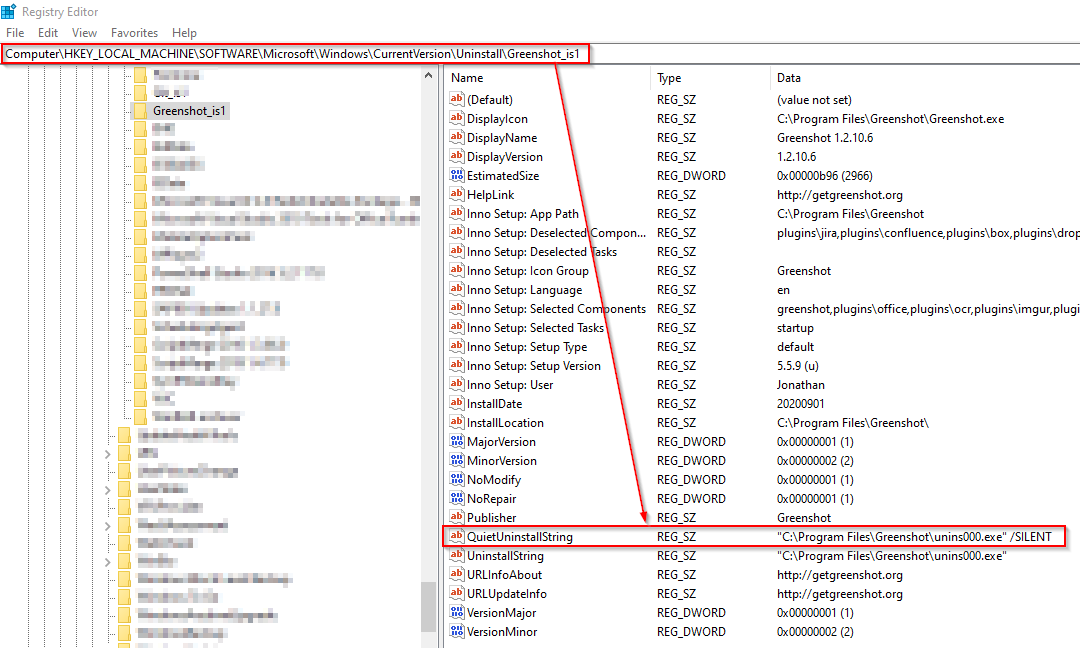Select the Greenshot_is1 key label in tree
The height and width of the screenshot is (648, 1080).
pyautogui.click(x=189, y=111)
